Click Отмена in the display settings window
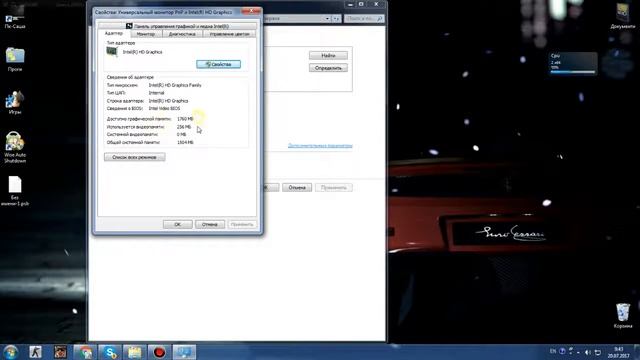640x360 pixels. [297, 188]
